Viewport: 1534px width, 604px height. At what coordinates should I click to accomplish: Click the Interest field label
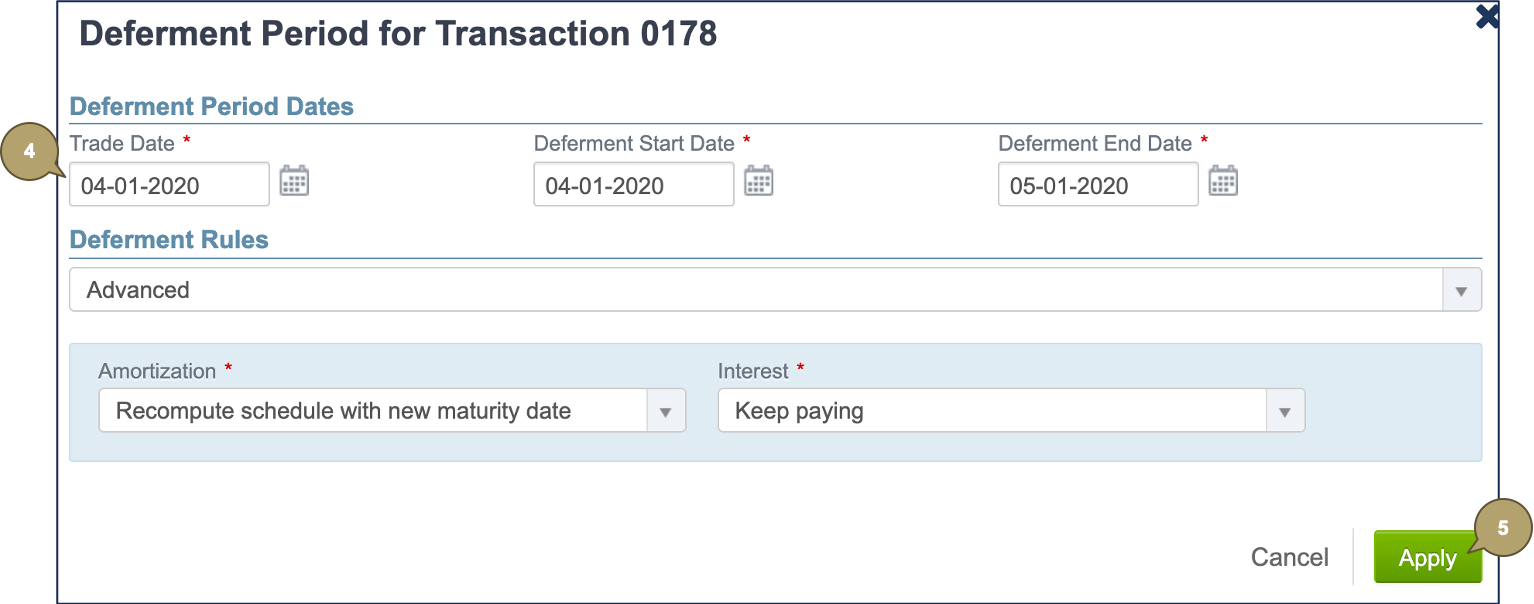(753, 371)
